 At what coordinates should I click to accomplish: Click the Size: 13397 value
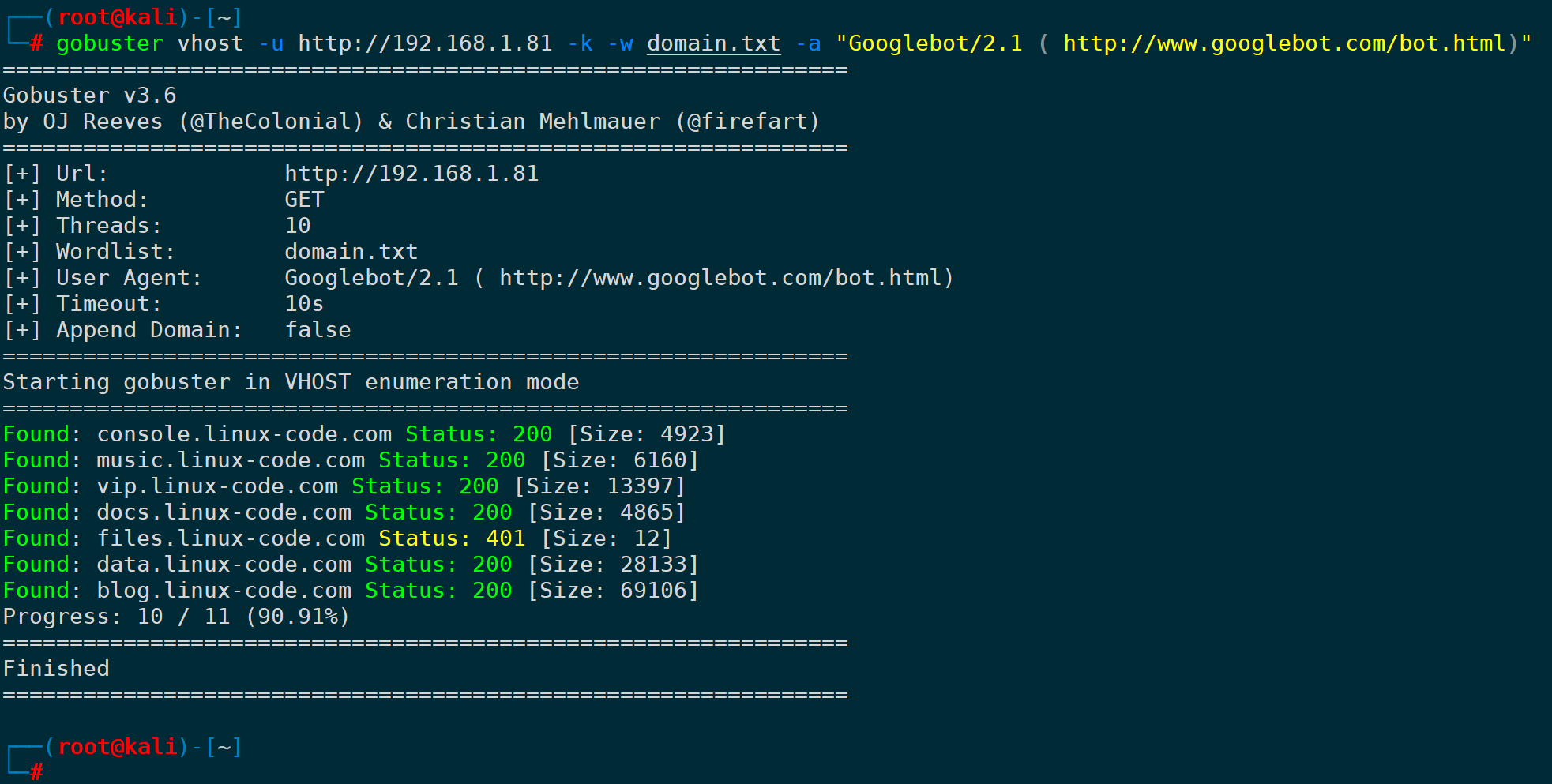coord(599,486)
